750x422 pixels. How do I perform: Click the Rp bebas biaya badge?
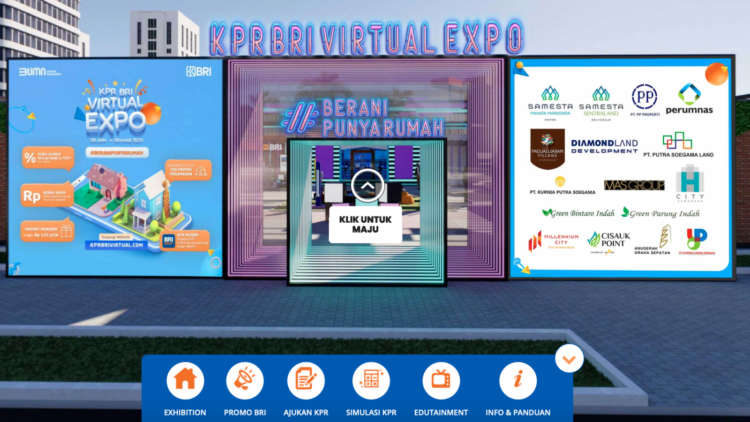pyautogui.click(x=47, y=195)
